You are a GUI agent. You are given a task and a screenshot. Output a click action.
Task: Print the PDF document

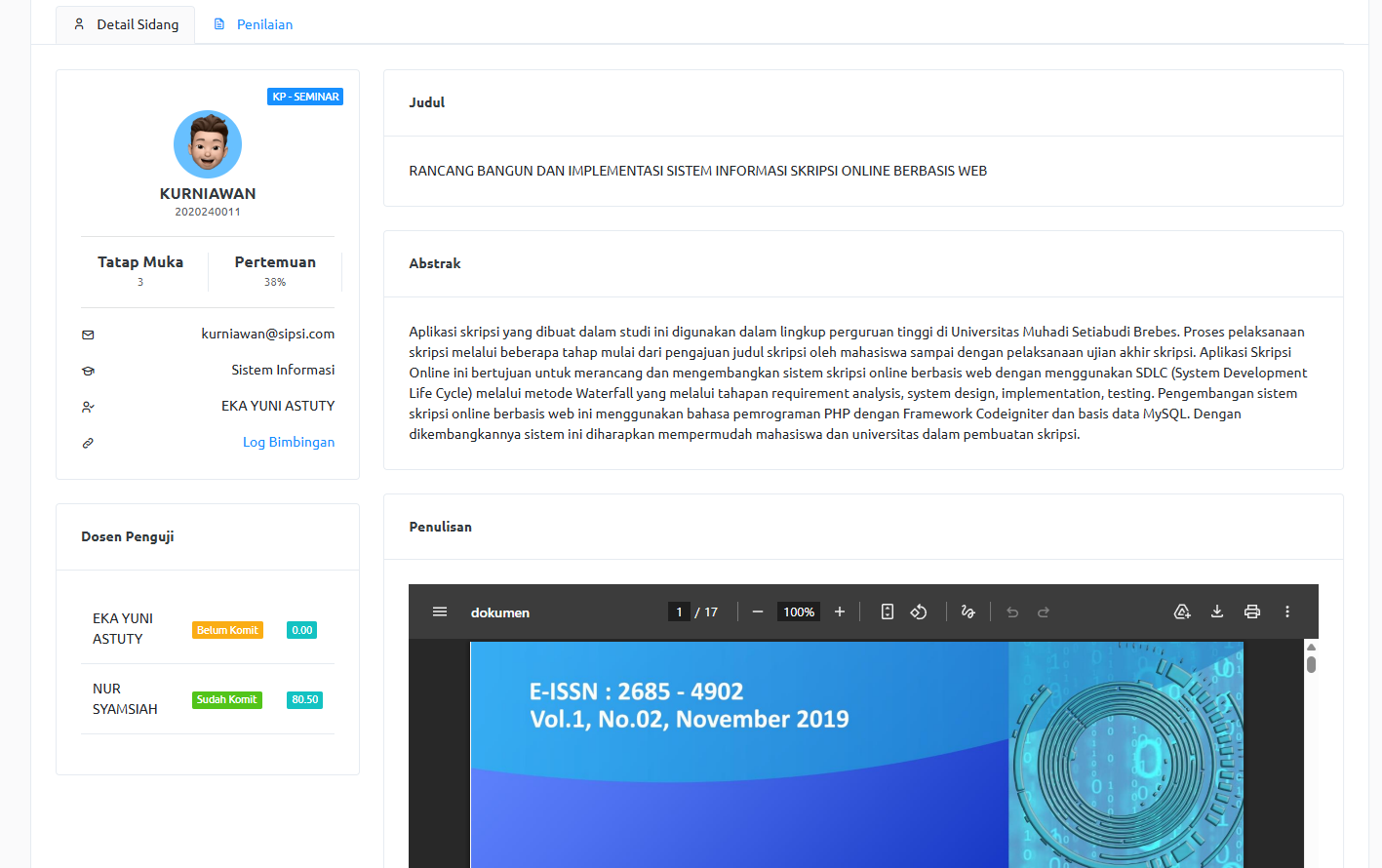click(1252, 612)
